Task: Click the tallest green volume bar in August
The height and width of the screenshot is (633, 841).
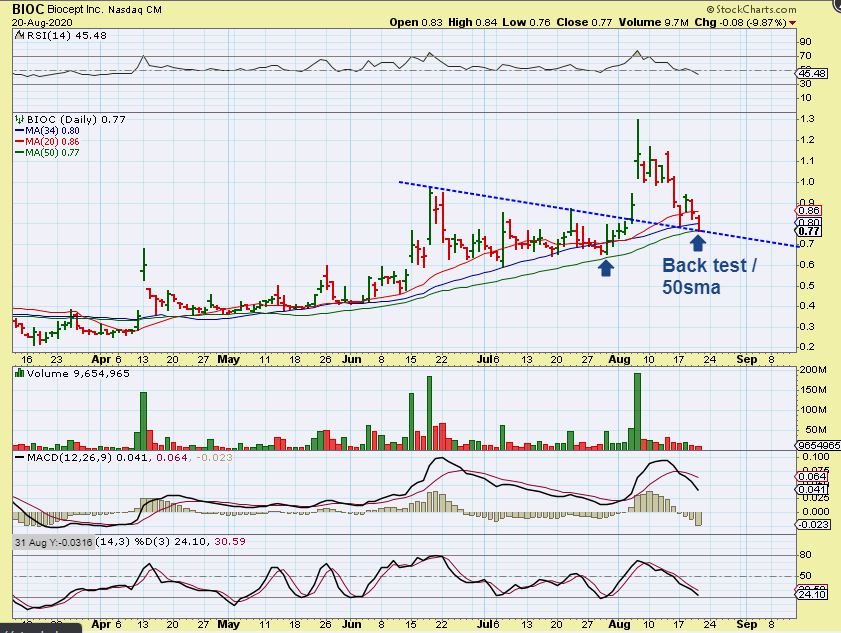Action: (637, 411)
